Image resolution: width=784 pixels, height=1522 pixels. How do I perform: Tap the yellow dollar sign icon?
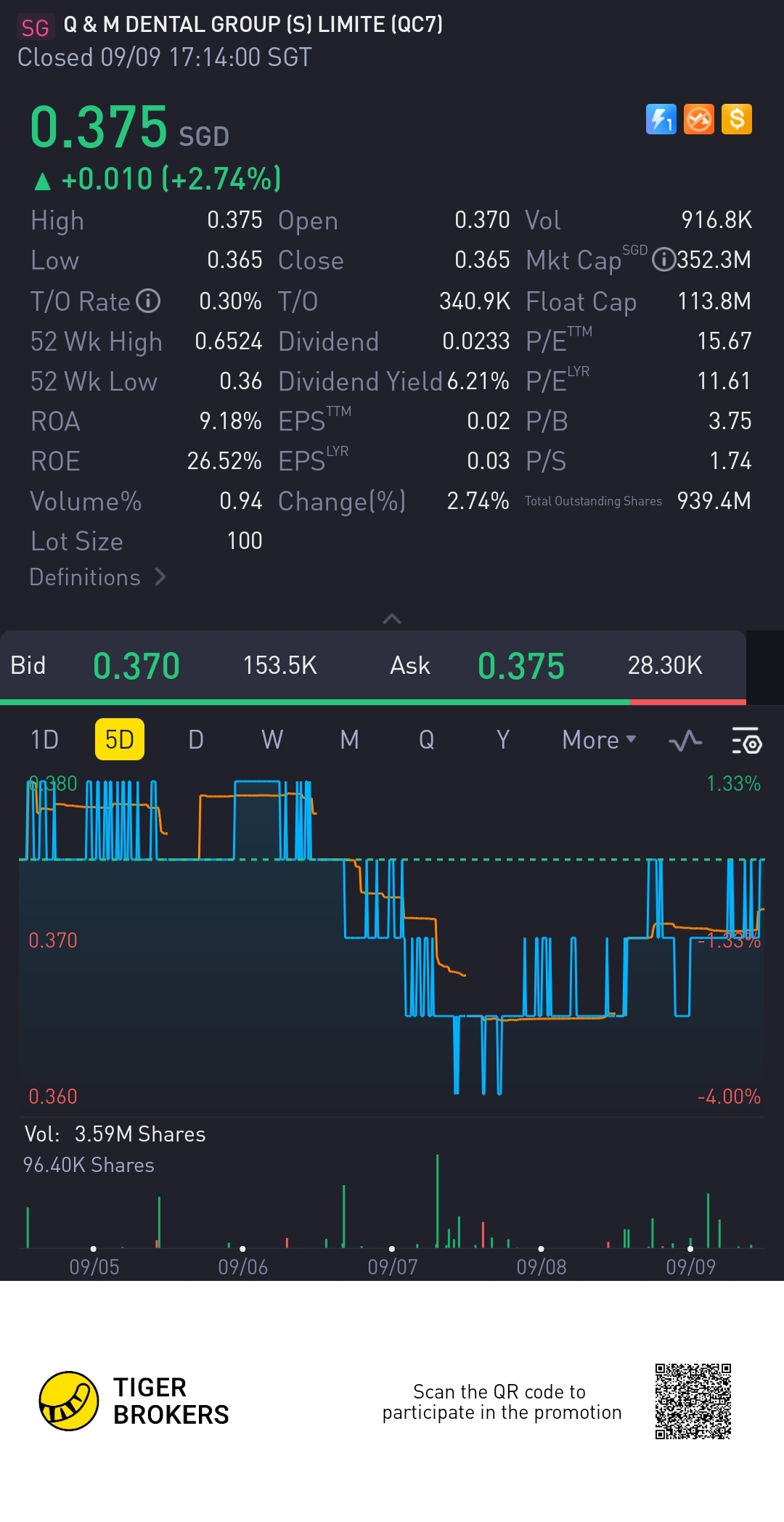(737, 119)
